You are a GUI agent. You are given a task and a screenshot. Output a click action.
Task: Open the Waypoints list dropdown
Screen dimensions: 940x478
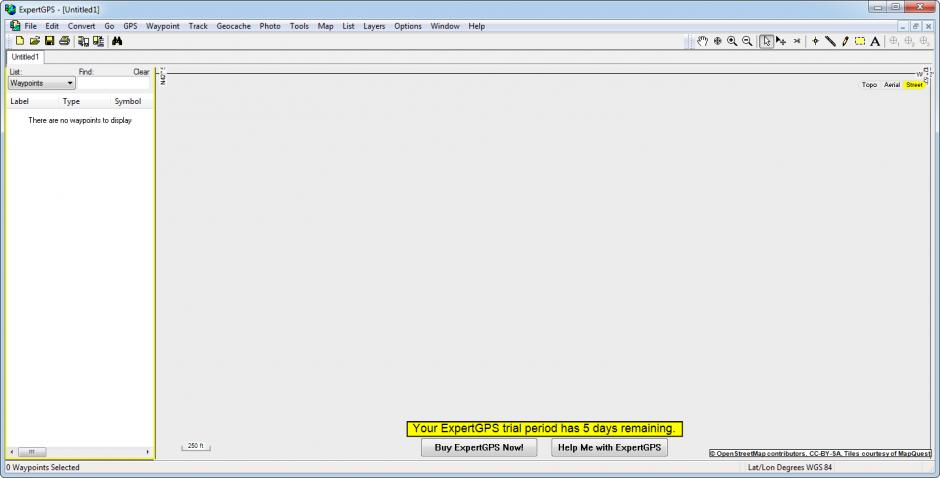pyautogui.click(x=41, y=83)
